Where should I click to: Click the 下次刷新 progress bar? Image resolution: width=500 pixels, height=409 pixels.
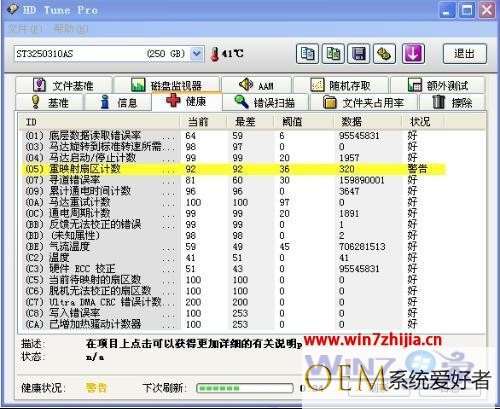pos(245,388)
